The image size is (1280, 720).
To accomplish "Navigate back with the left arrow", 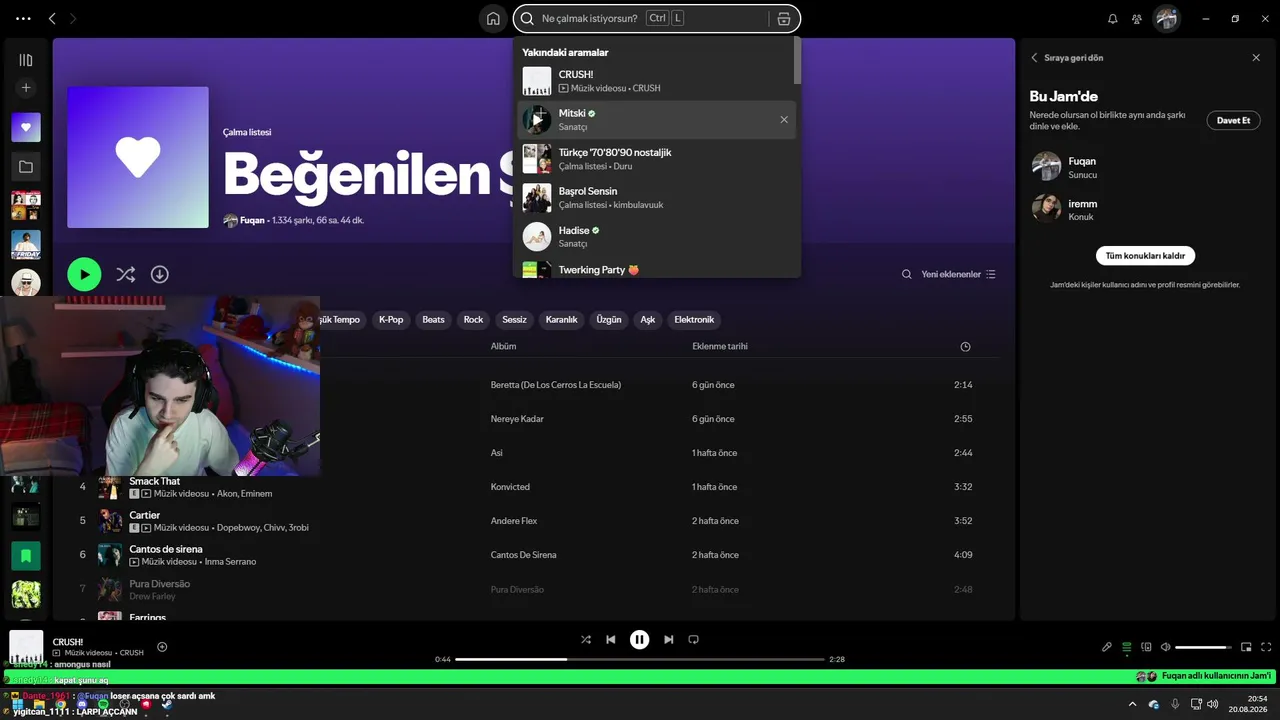I will [x=52, y=19].
